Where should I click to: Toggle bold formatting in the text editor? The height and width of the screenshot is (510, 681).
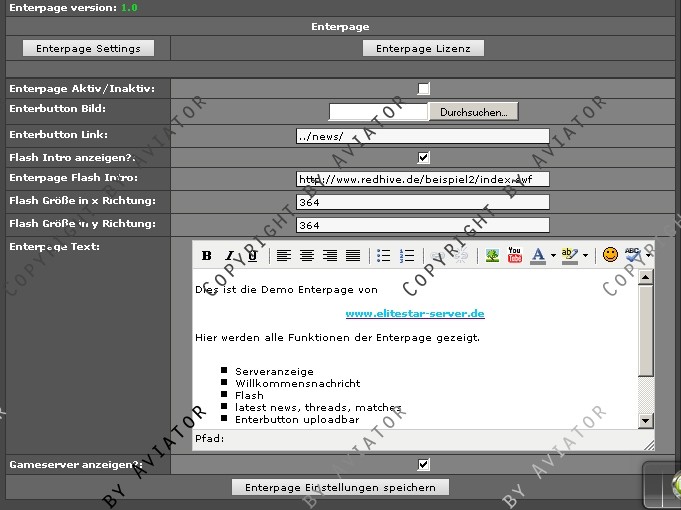[x=207, y=256]
